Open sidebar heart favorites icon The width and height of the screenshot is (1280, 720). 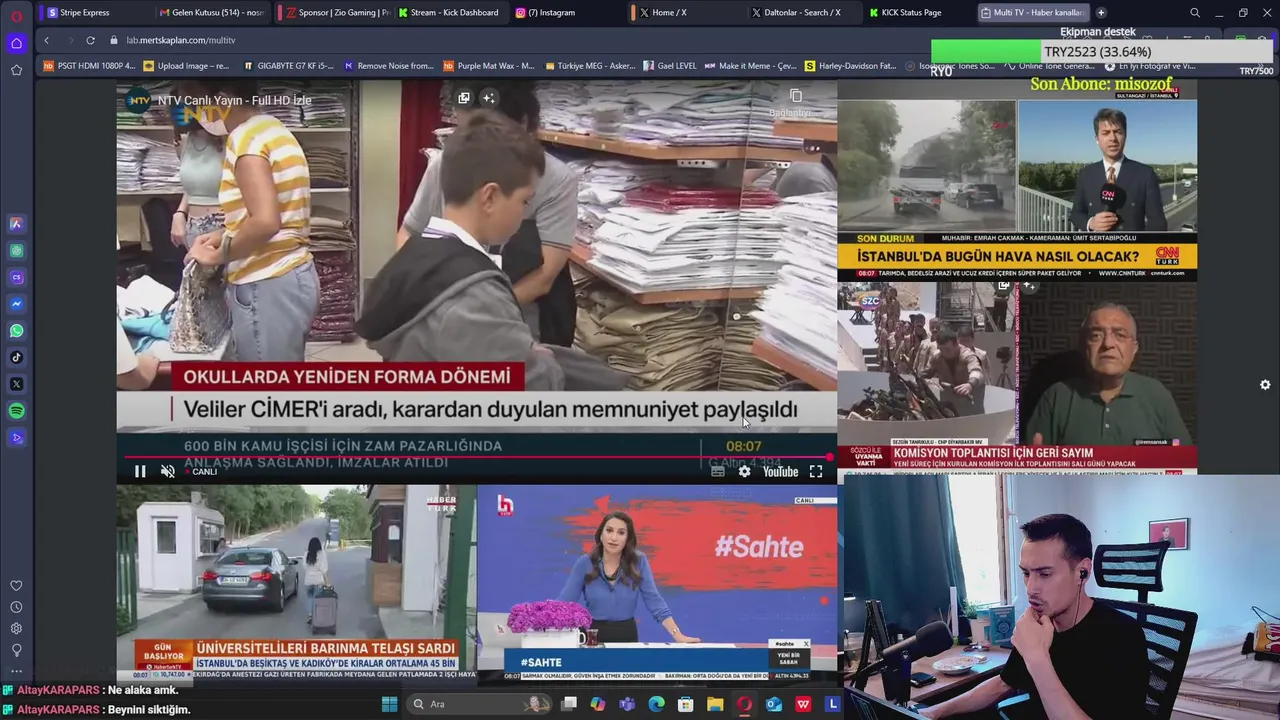(16, 586)
